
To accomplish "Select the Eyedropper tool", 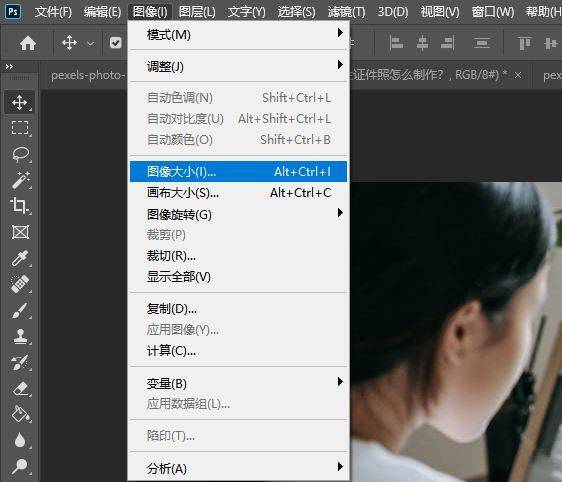I will [20, 258].
